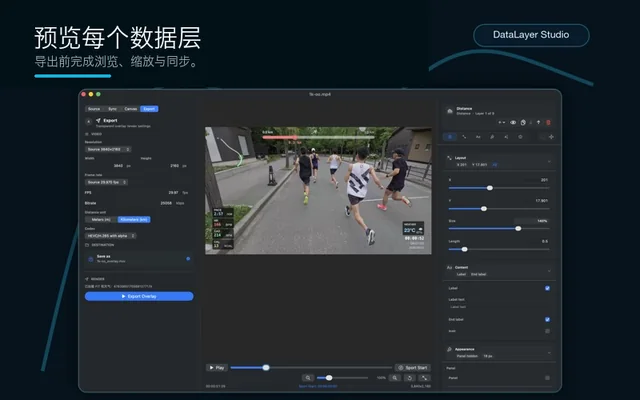Check the Panel checkbox
This screenshot has width=640, height=400.
(x=547, y=378)
